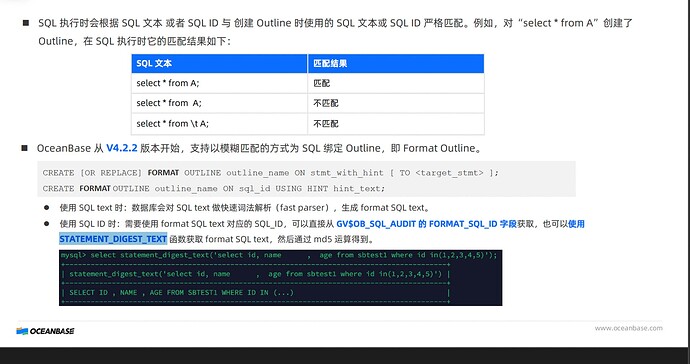
Task: Click the paragraph starting 'OceanBase 从'
Action: [x=260, y=148]
